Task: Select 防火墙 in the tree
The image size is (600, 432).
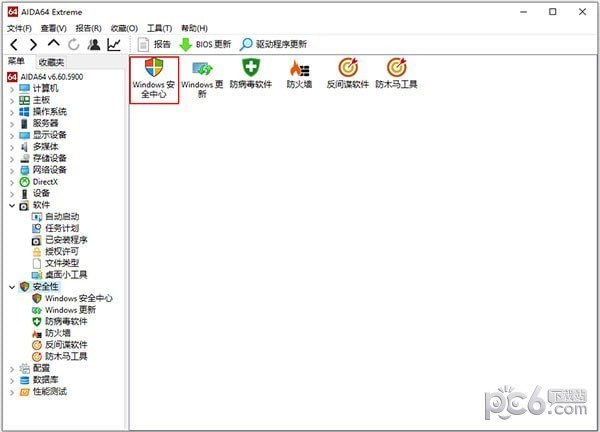Action: [x=51, y=333]
